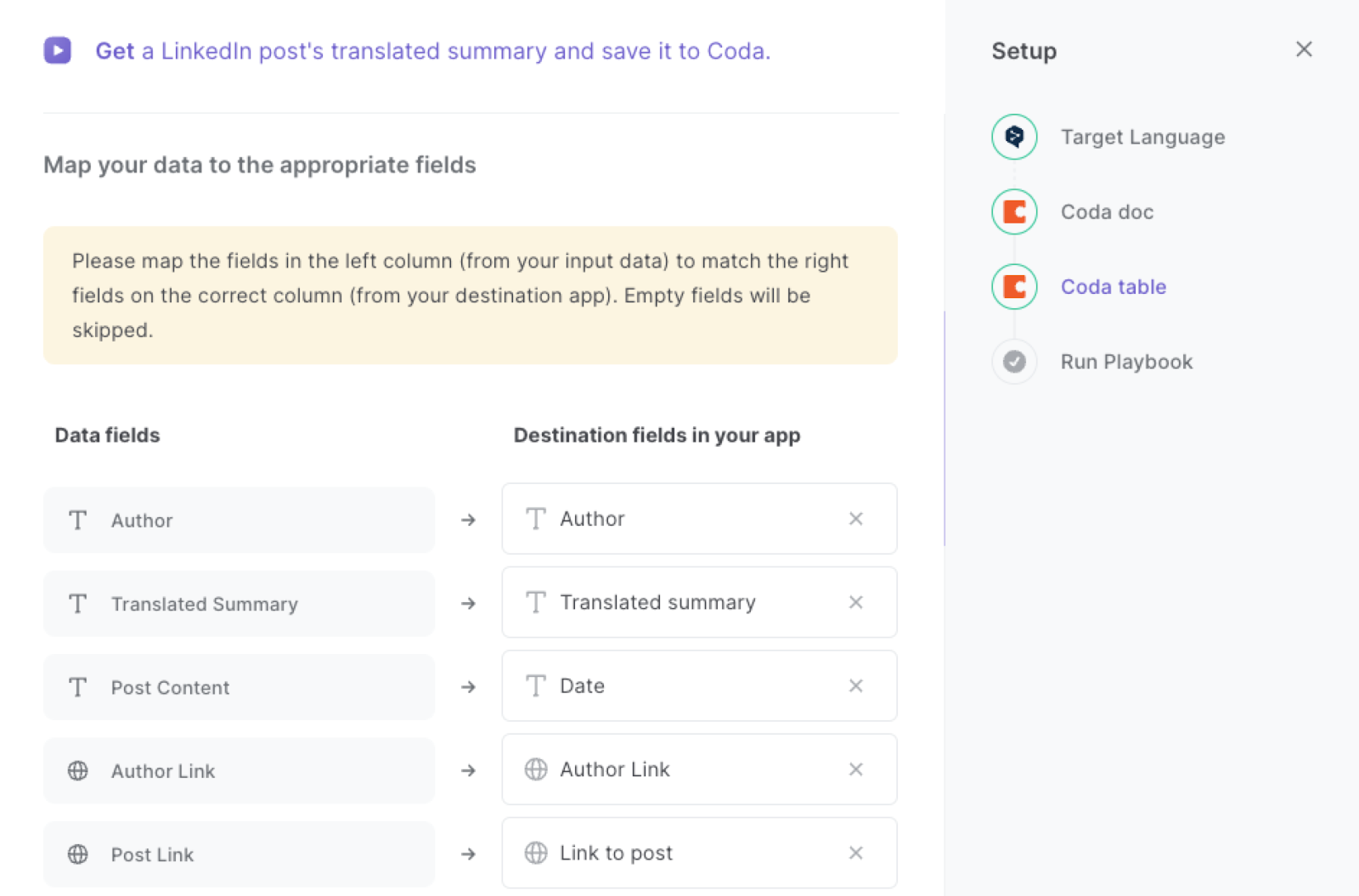Screen dimensions: 1359x896
Task: Close the Setup panel
Action: click(x=1304, y=49)
